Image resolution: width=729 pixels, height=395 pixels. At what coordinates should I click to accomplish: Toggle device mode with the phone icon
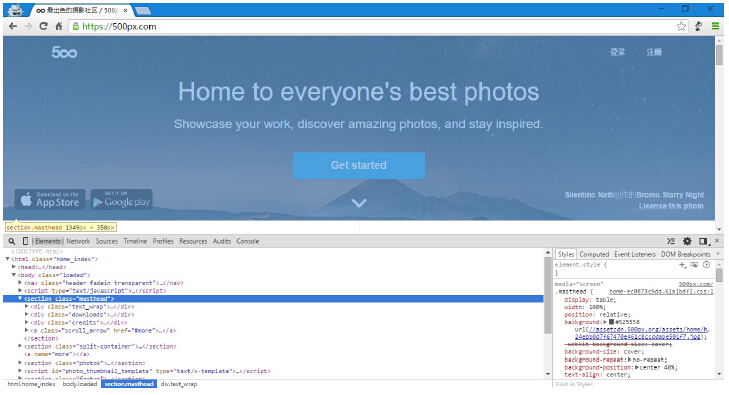point(26,241)
